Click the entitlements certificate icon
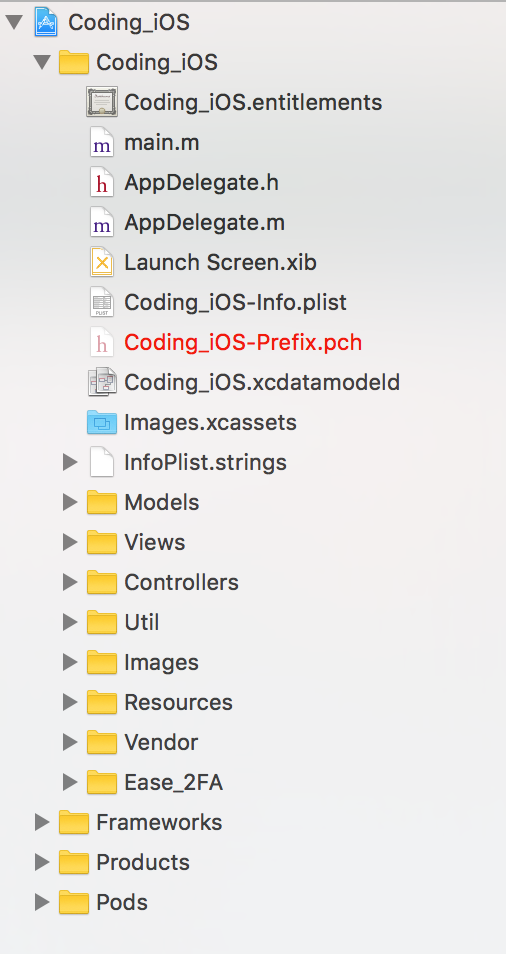This screenshot has width=506, height=954. (x=102, y=102)
